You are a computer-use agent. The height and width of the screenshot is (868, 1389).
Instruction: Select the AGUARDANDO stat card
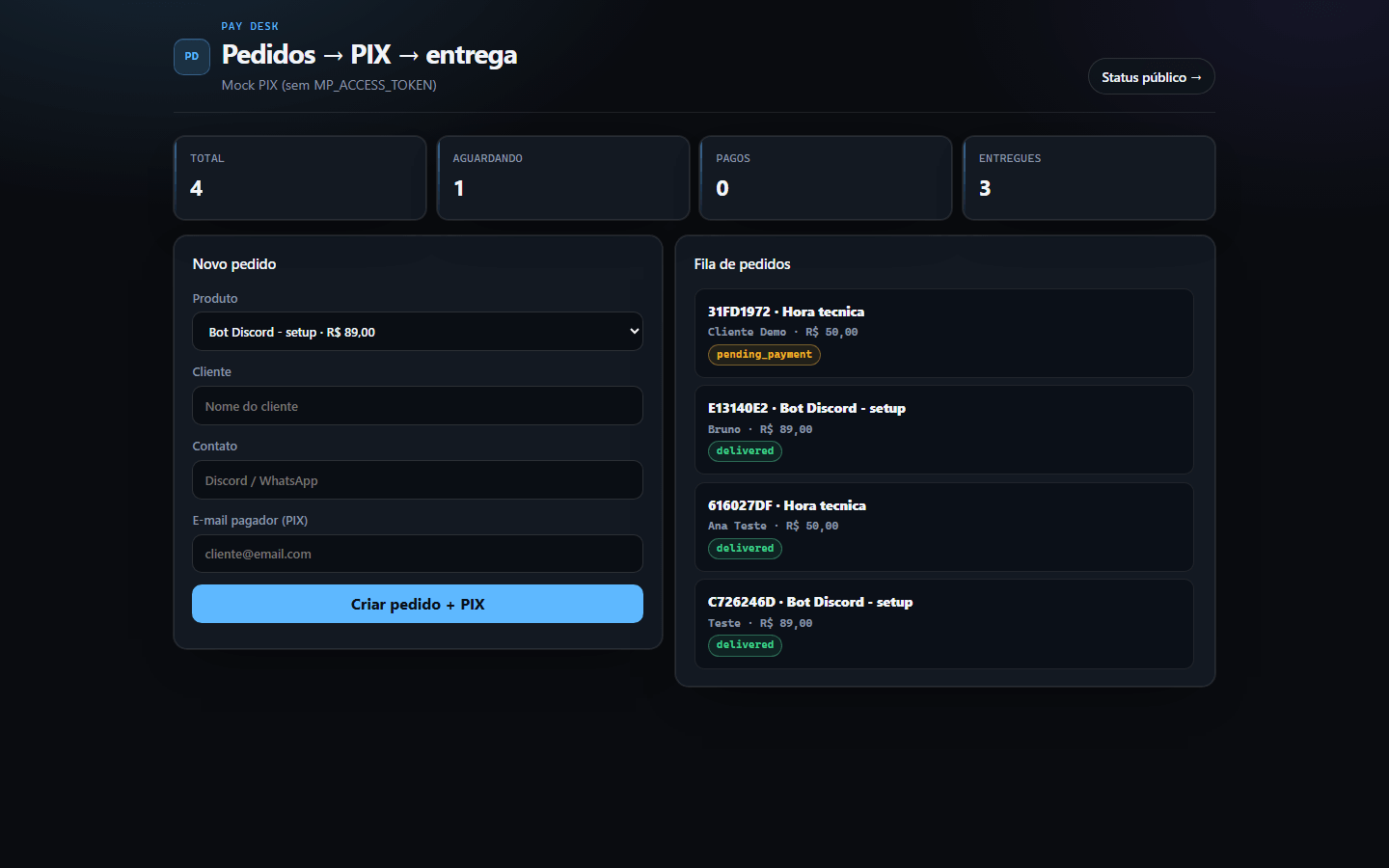click(x=563, y=177)
